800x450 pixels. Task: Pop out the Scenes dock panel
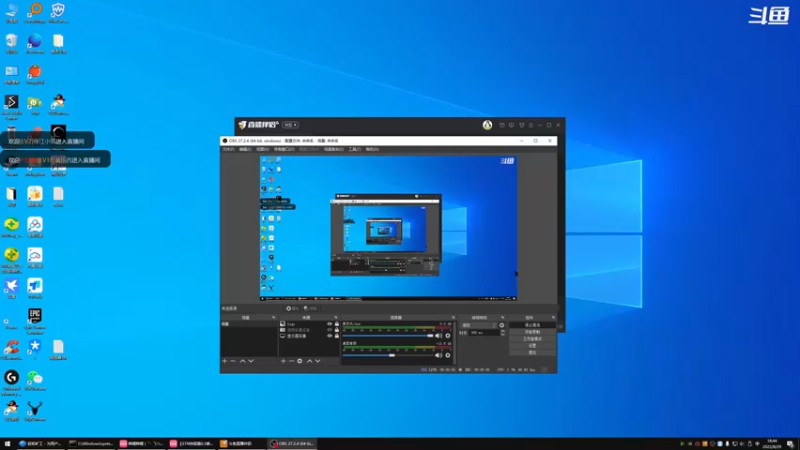point(273,317)
